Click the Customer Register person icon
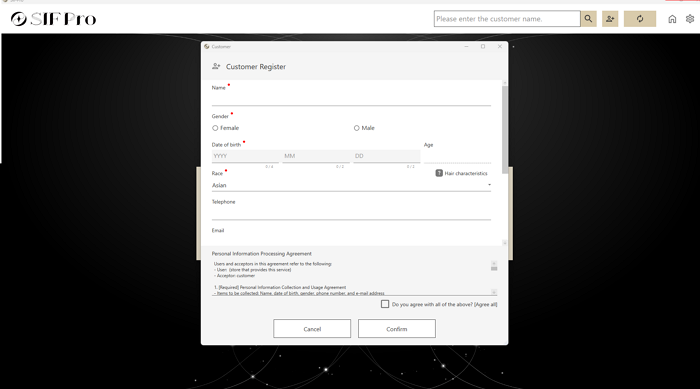Image resolution: width=700 pixels, height=389 pixels. click(216, 66)
